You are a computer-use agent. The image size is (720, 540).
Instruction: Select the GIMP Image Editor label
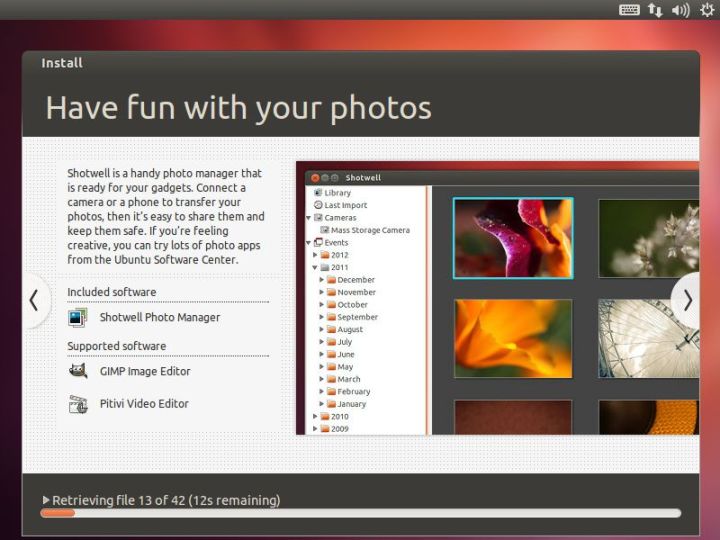coord(145,371)
